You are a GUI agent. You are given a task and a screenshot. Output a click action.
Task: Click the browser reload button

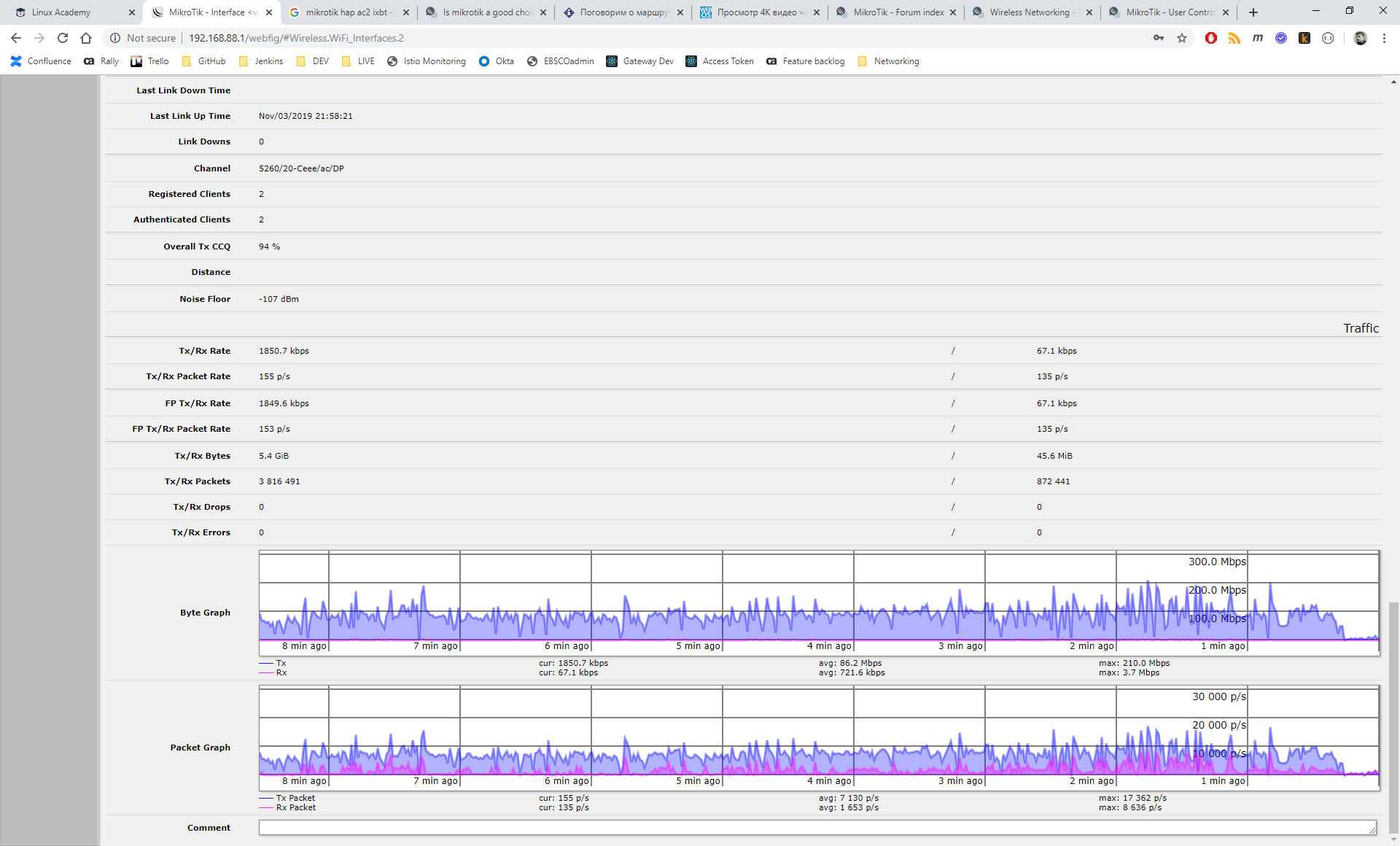click(63, 38)
